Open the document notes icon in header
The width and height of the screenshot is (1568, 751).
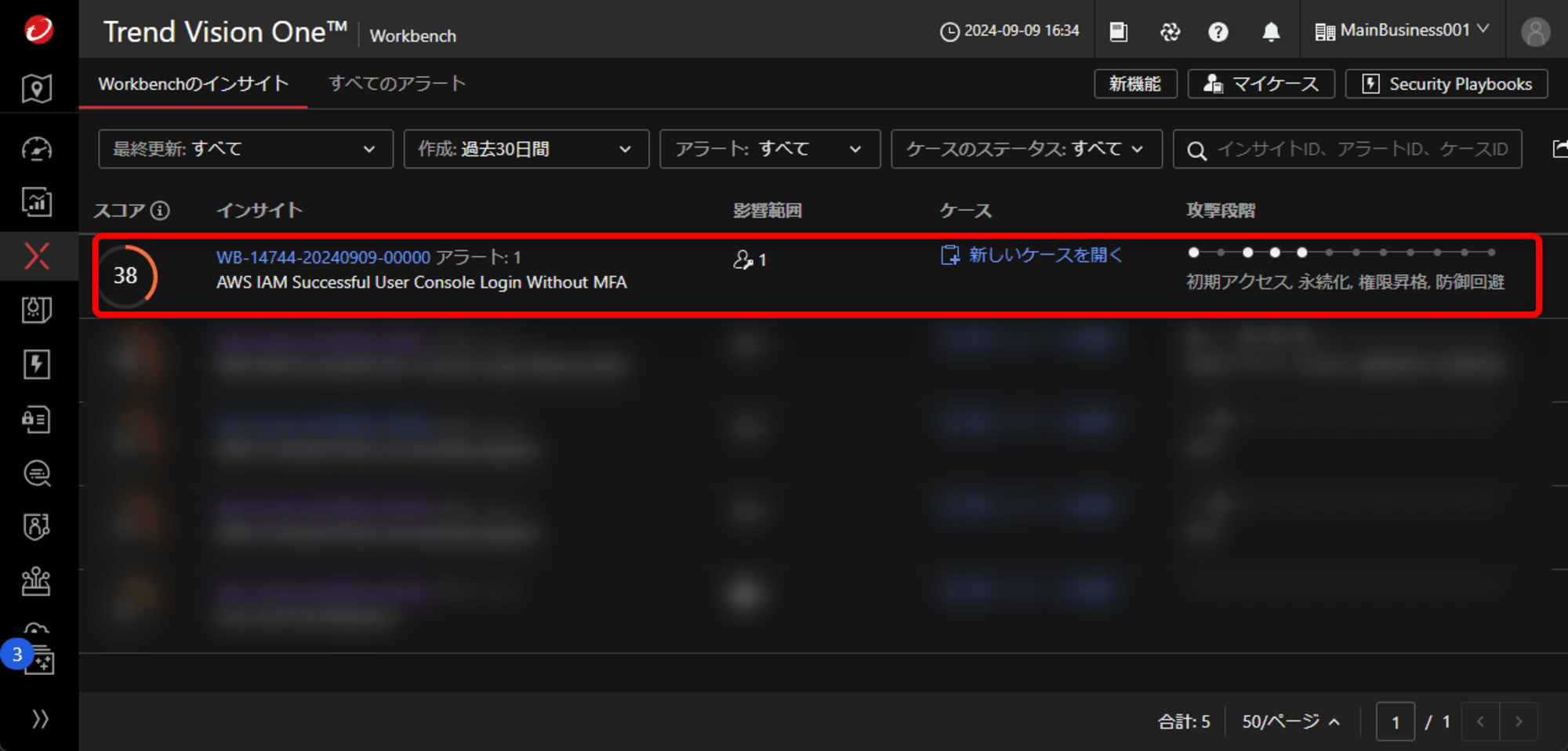point(1119,31)
